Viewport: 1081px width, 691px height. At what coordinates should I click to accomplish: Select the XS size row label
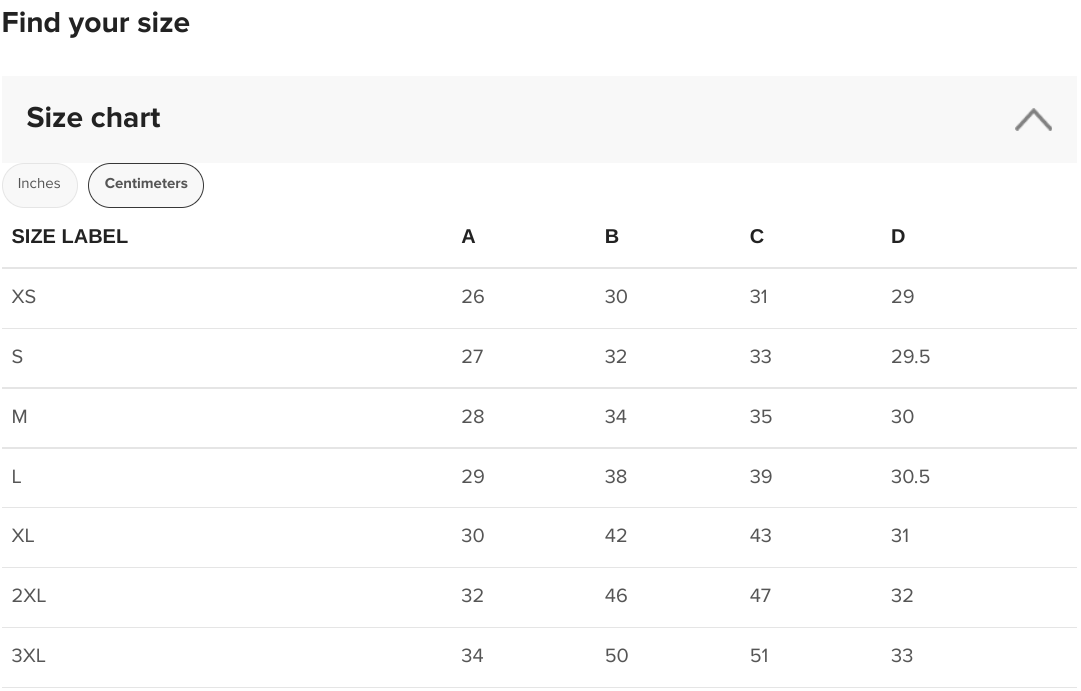coord(23,297)
